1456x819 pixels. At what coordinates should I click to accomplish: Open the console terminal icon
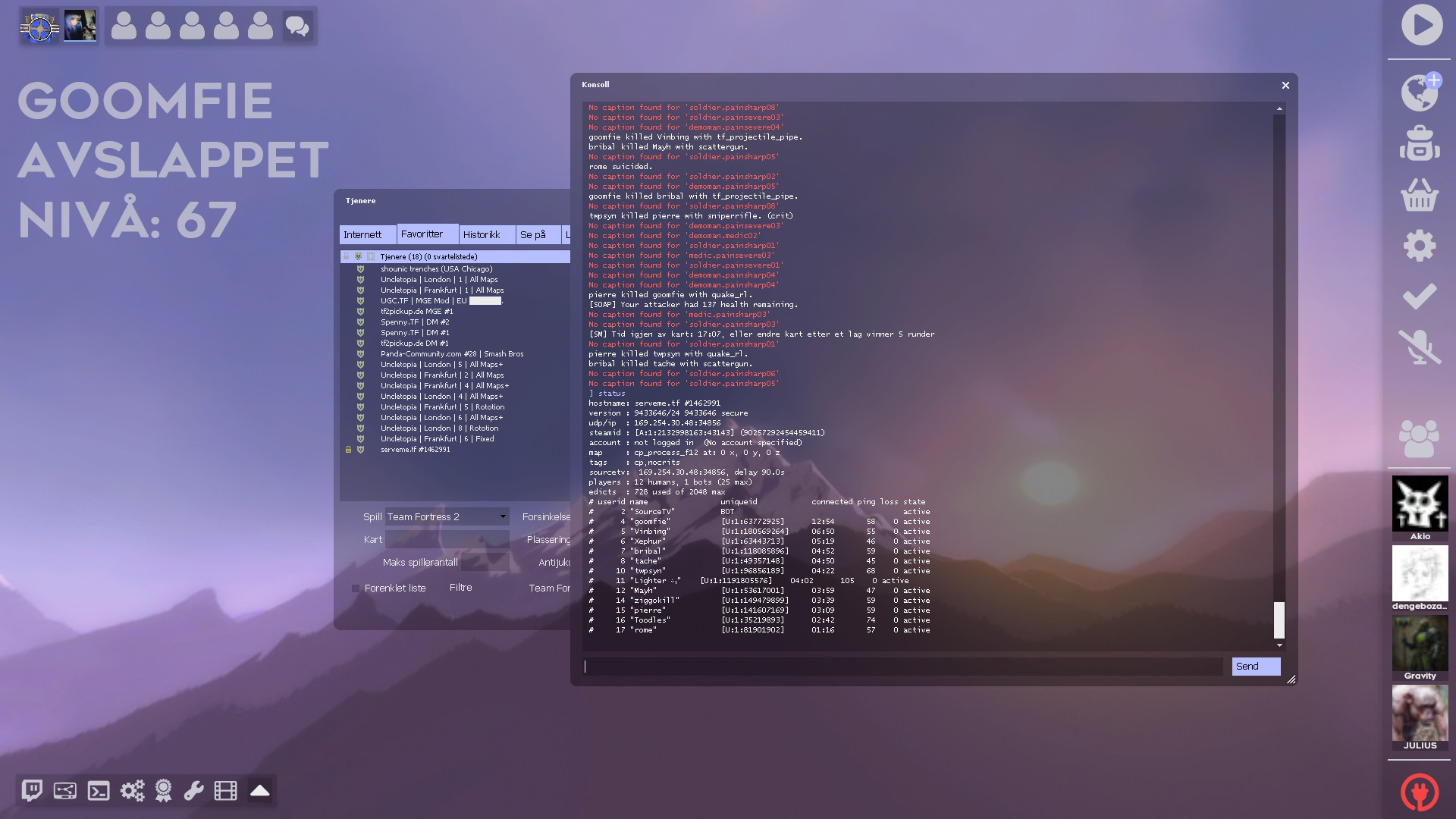click(99, 791)
